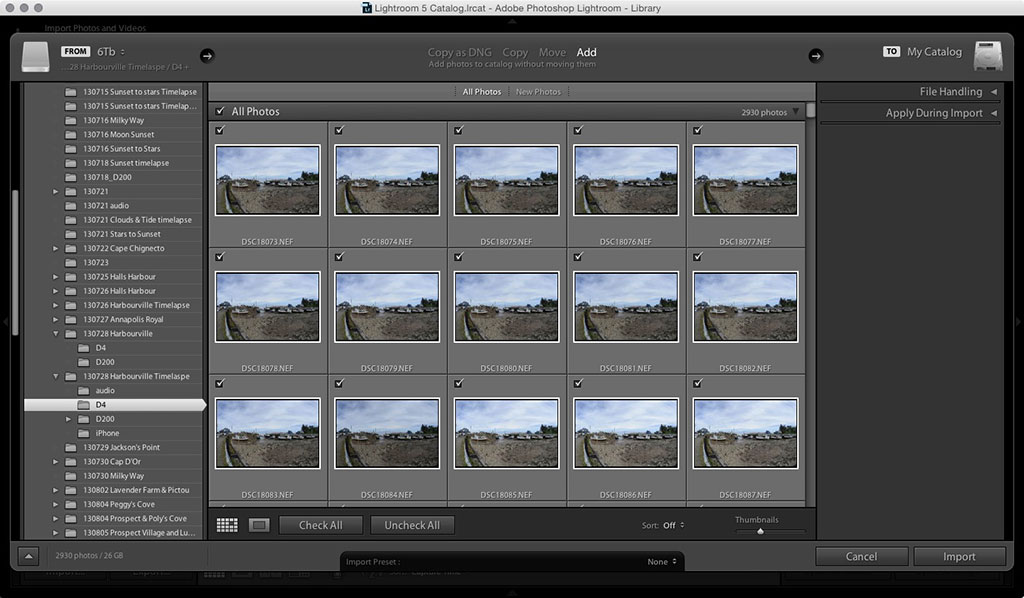Select the 130718_D200 folder icon
This screenshot has width=1024, height=598.
click(x=71, y=177)
